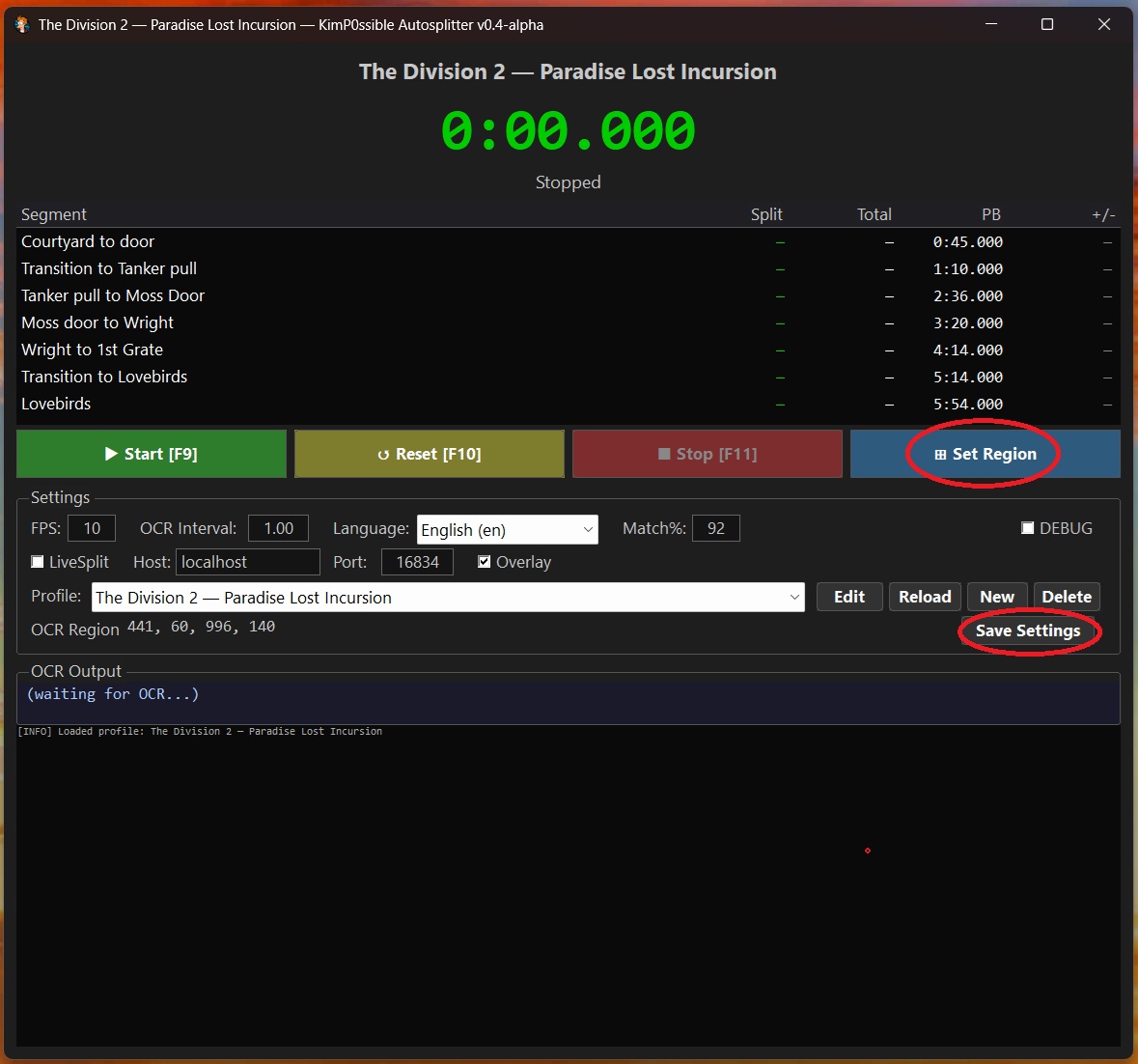1138x1064 pixels.
Task: Click the Split column header
Action: 766,214
